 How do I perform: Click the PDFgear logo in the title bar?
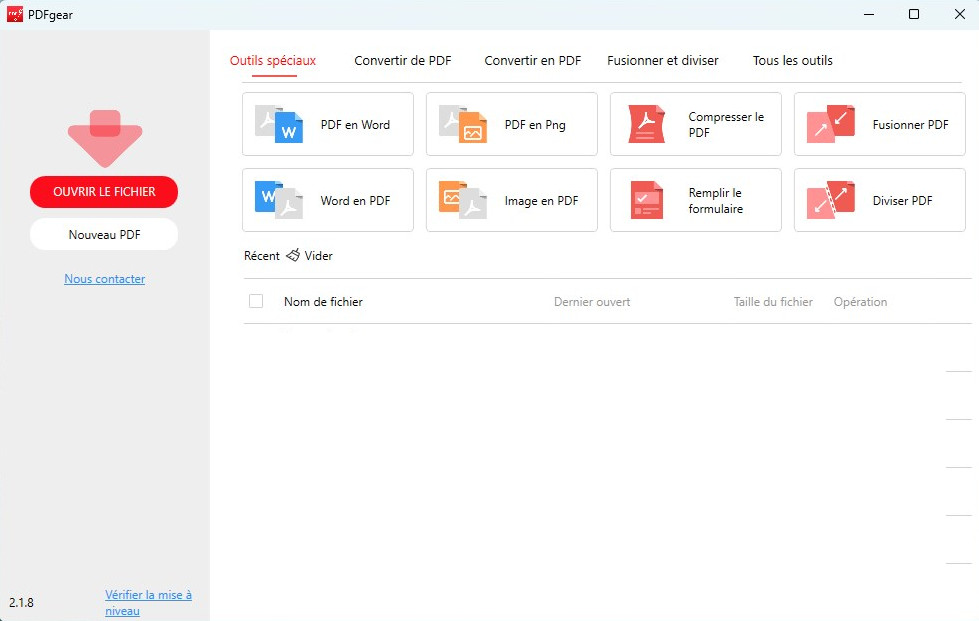(x=14, y=14)
